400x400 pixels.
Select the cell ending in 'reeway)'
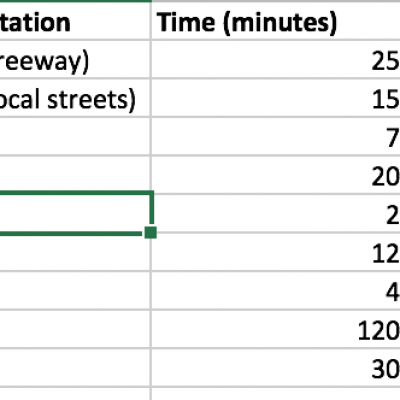[75, 59]
